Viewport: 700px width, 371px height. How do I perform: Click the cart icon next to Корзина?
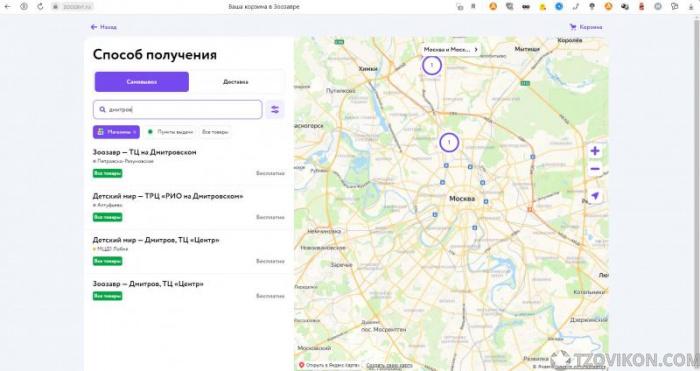573,27
